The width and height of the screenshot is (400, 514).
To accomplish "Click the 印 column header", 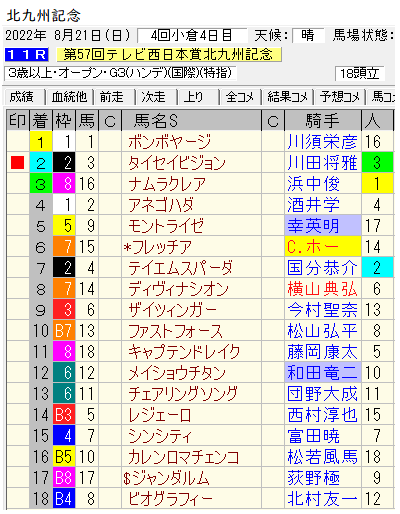I will (17, 121).
